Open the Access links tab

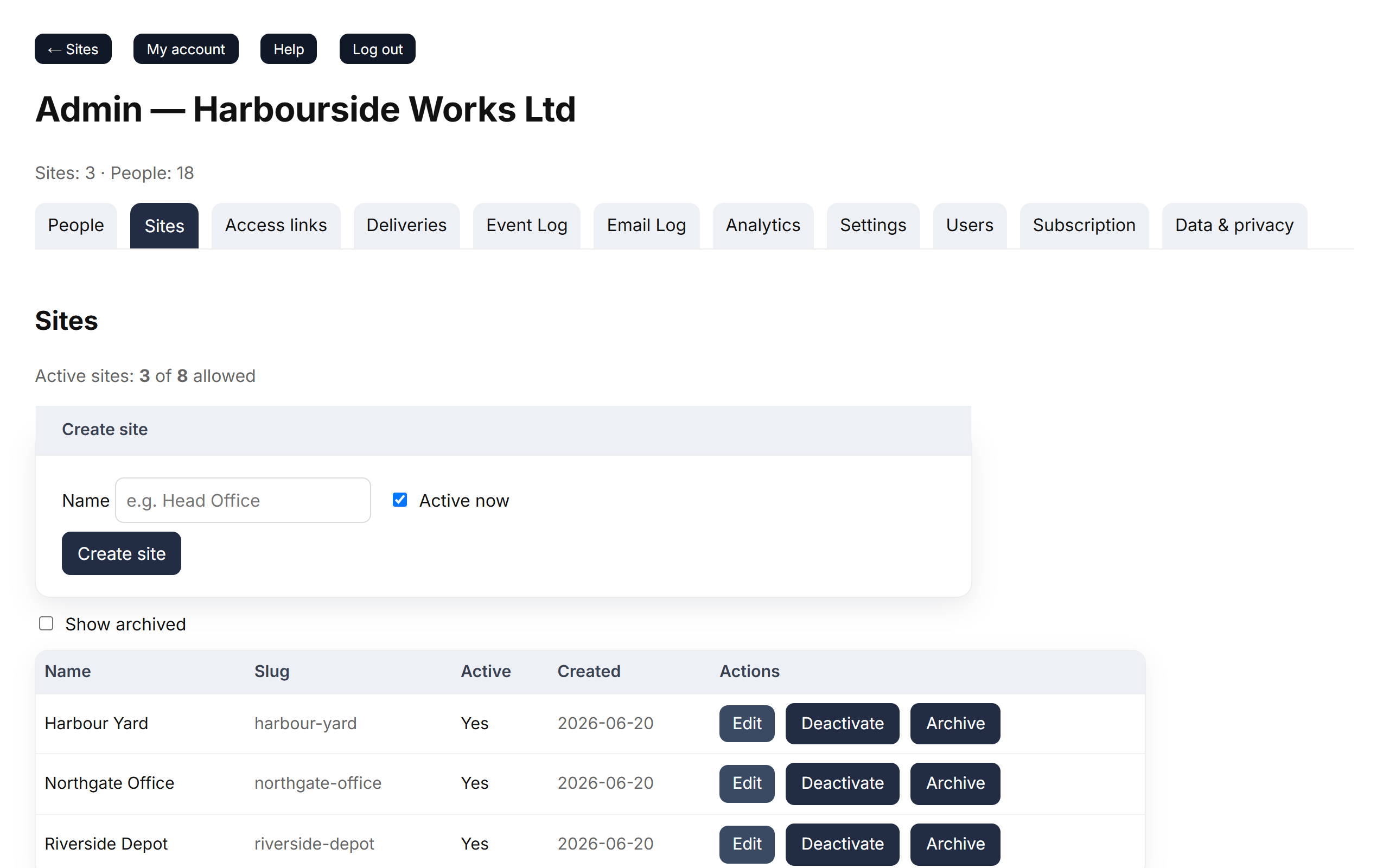[276, 225]
